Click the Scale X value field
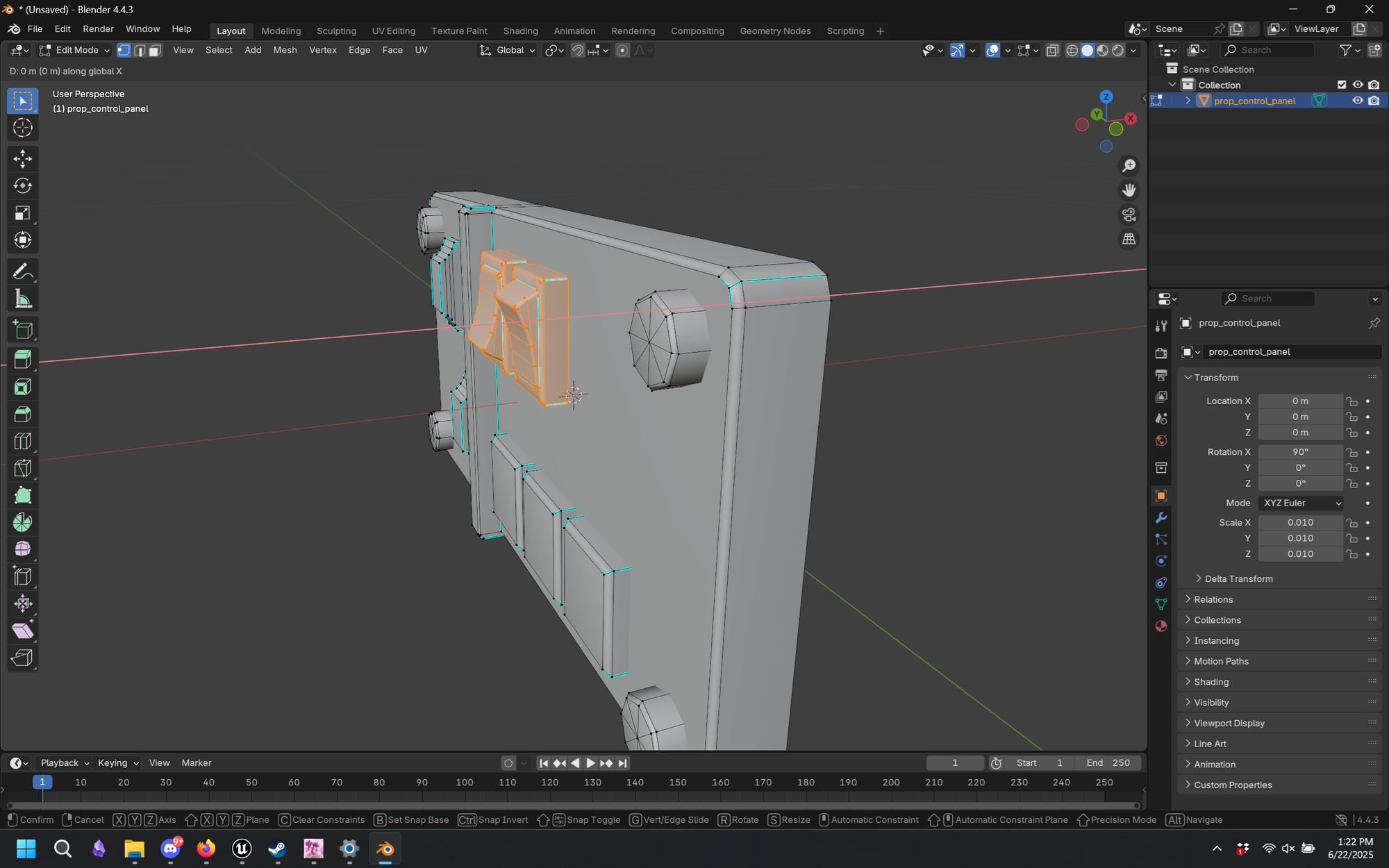The height and width of the screenshot is (868, 1389). pyautogui.click(x=1299, y=522)
